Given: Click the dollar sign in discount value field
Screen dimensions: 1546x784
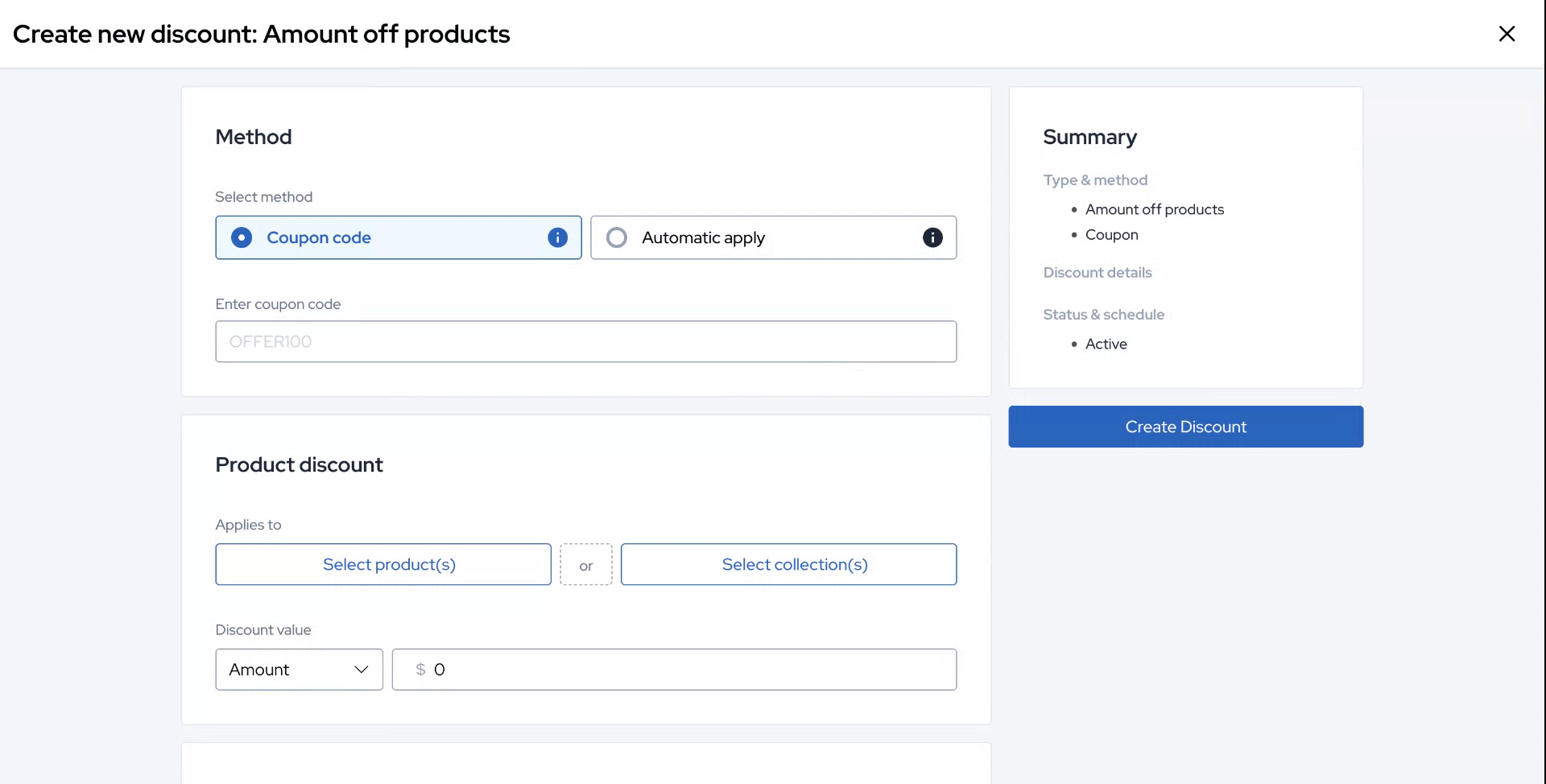Looking at the screenshot, I should 419,669.
